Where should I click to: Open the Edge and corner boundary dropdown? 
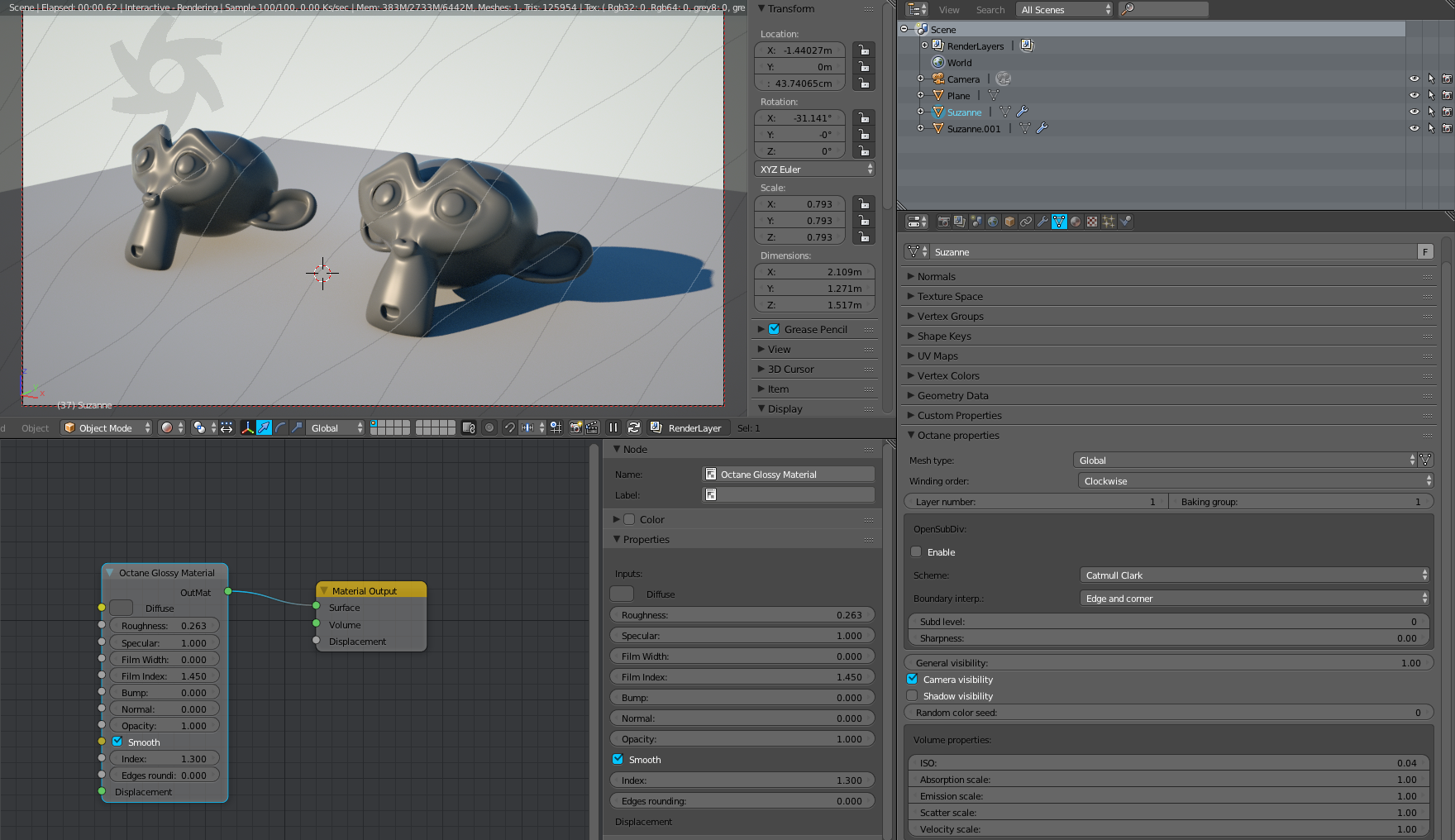[x=1255, y=598]
